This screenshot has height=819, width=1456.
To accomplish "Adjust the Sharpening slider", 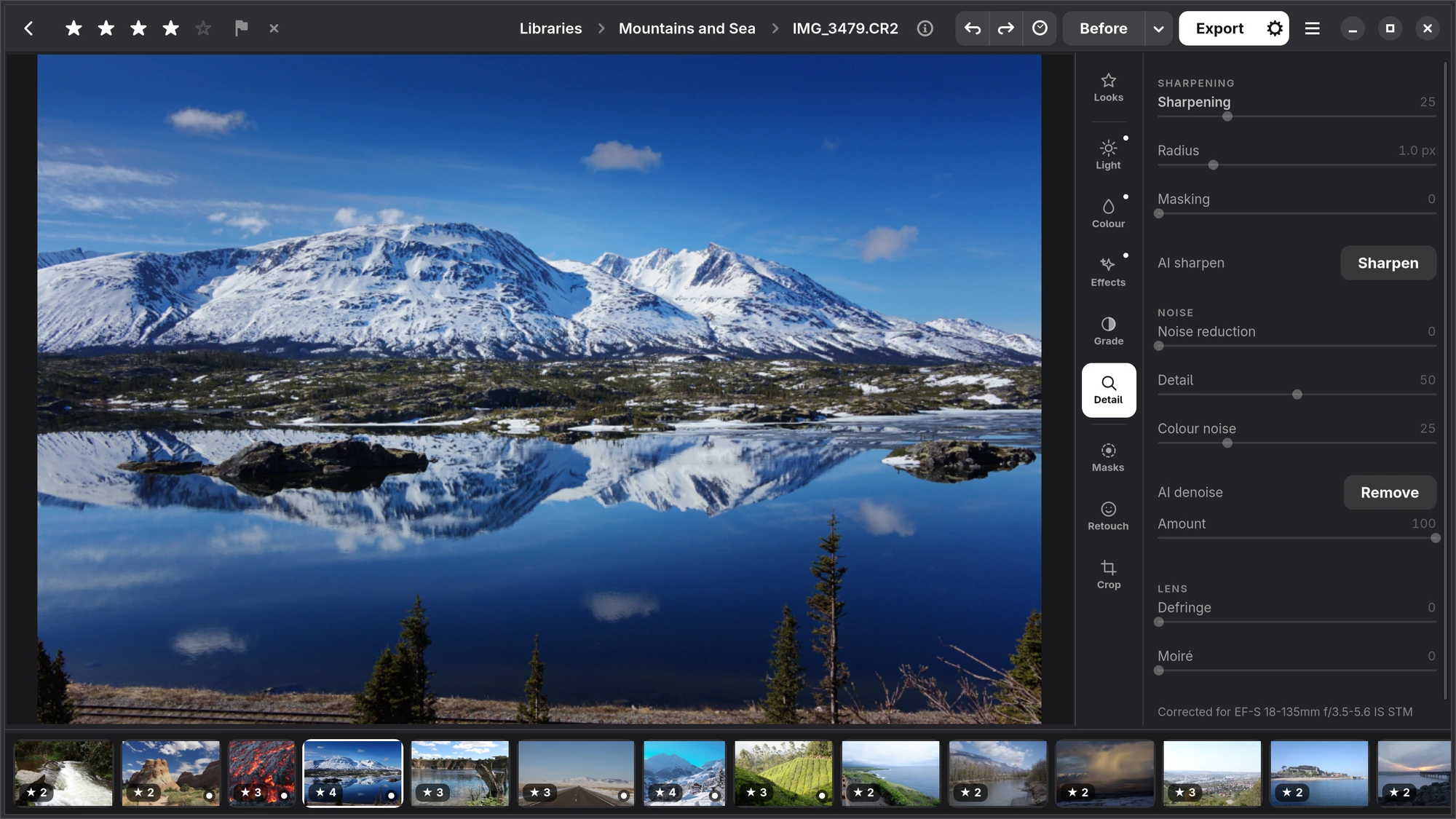I will pos(1296,116).
